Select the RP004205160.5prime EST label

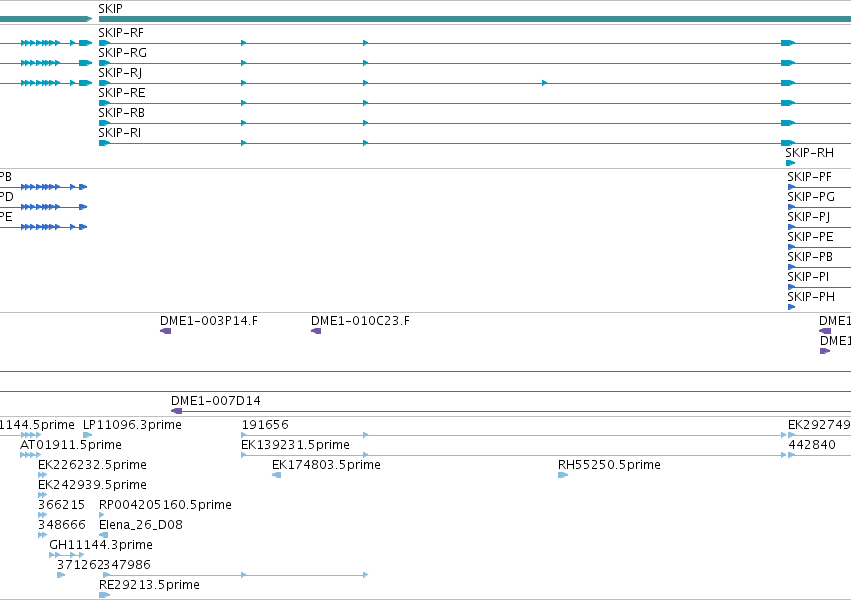[165, 505]
